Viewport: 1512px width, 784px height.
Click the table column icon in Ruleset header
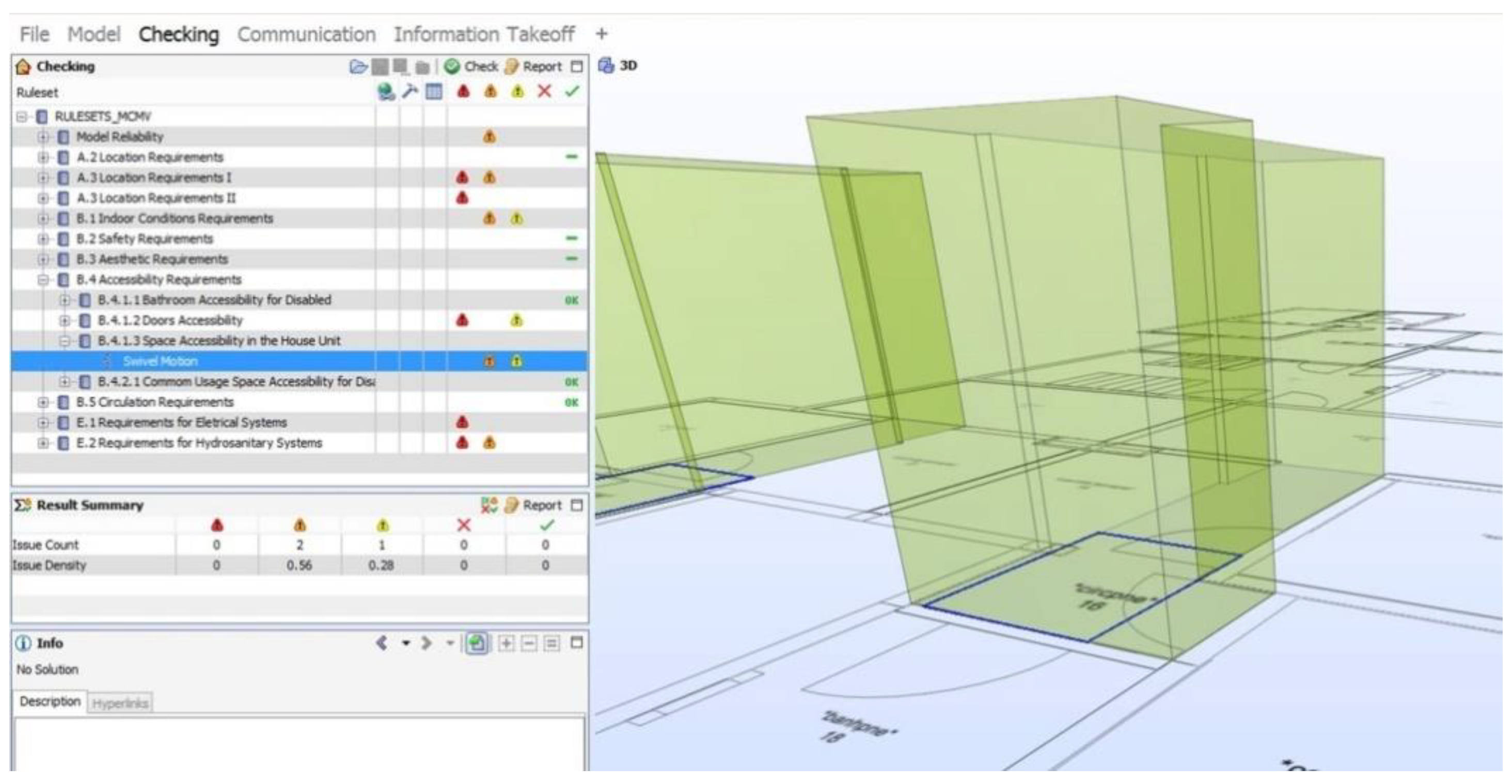pyautogui.click(x=434, y=91)
